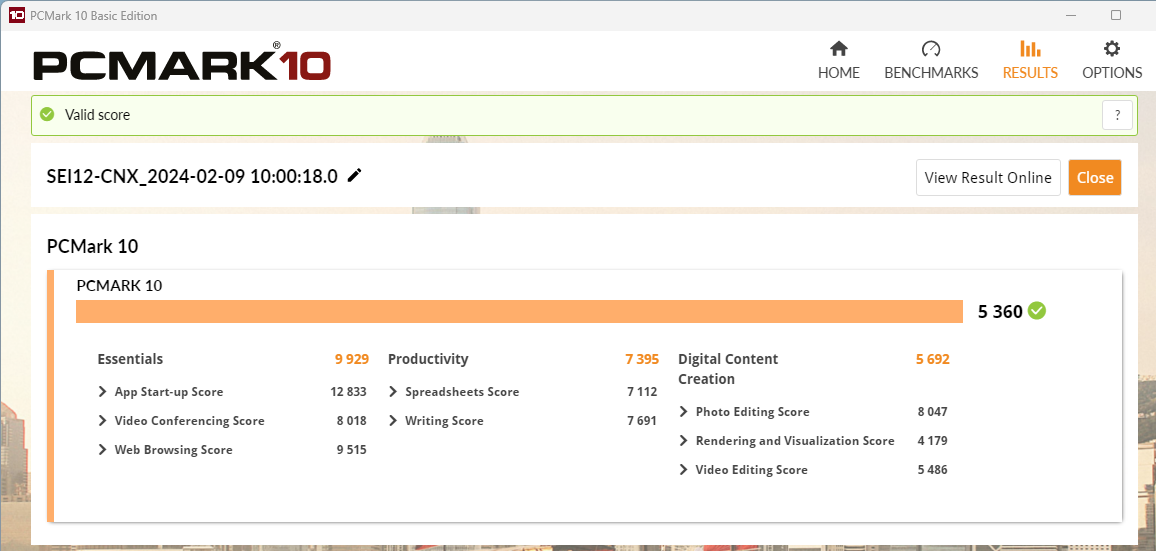Click the PCMARK 10 logo
Viewport: 1156px width, 551px height.
click(182, 63)
